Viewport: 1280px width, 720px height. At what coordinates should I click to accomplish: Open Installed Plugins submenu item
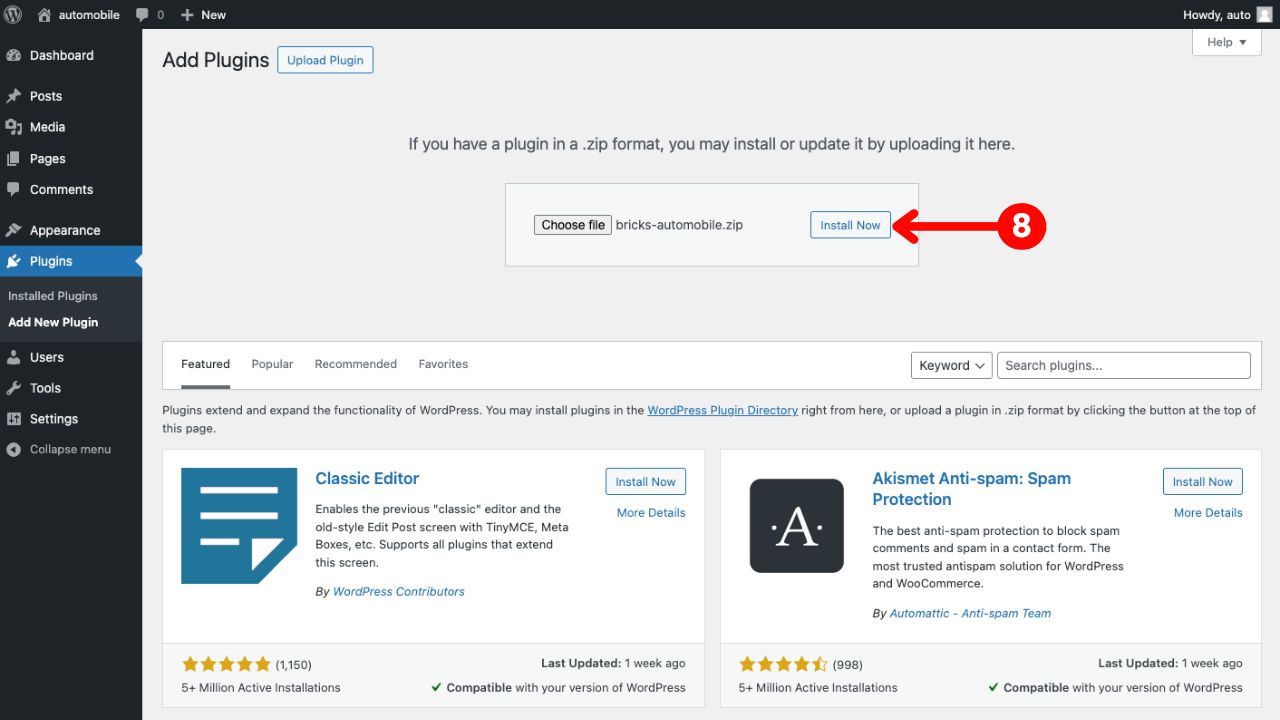coord(53,296)
